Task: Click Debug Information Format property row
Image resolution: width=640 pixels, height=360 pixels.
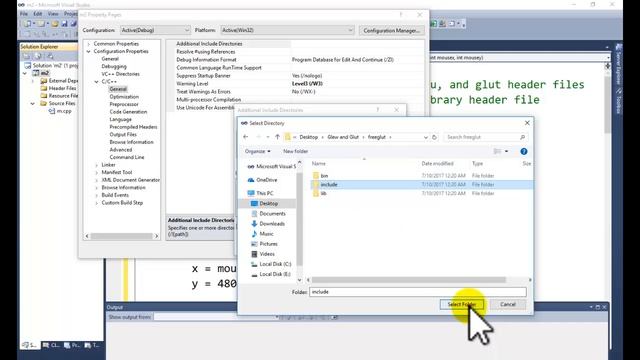Action: 296,60
